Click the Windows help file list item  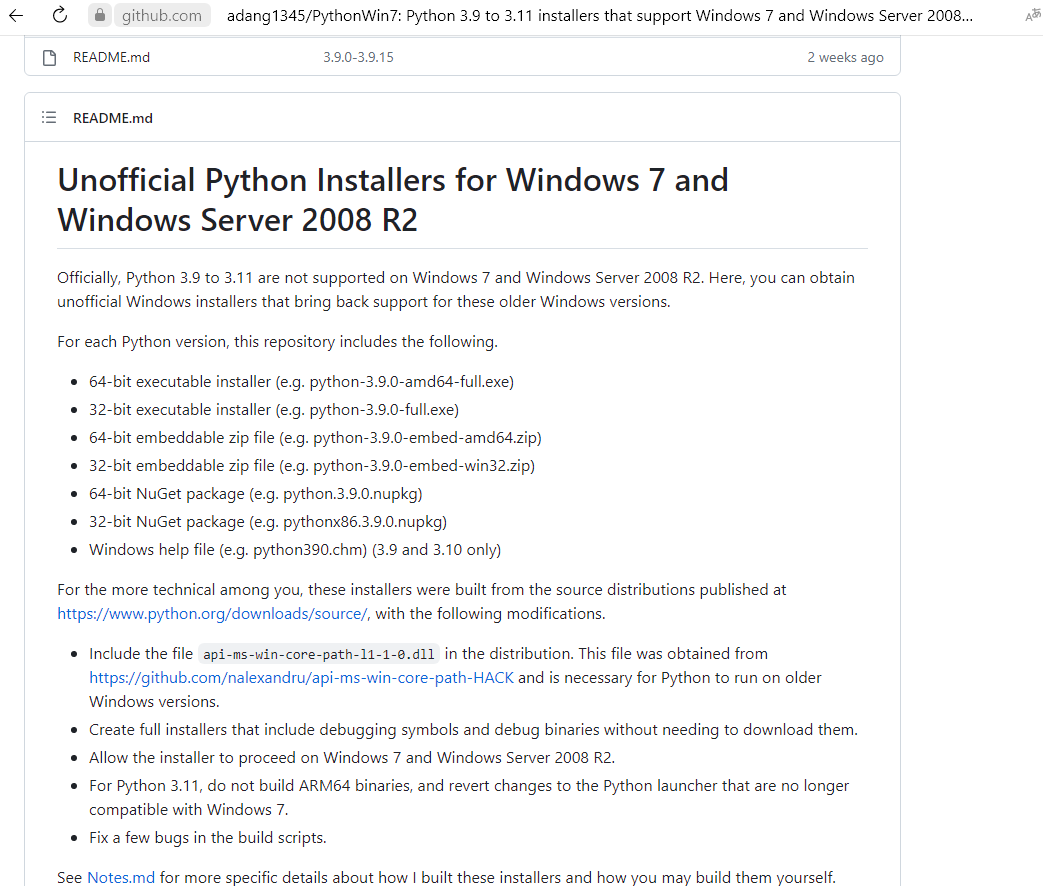click(295, 550)
